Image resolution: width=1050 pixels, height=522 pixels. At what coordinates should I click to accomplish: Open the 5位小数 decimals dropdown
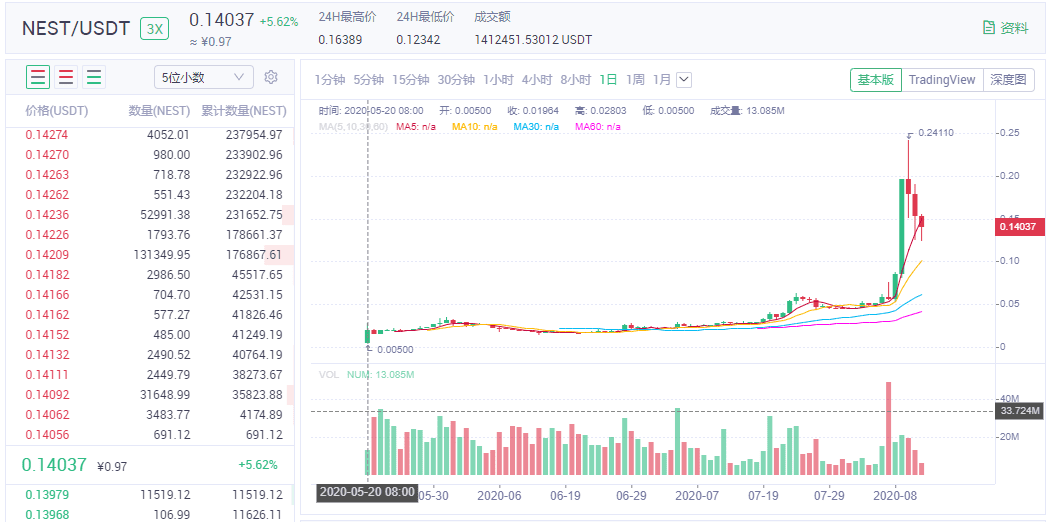pyautogui.click(x=204, y=77)
